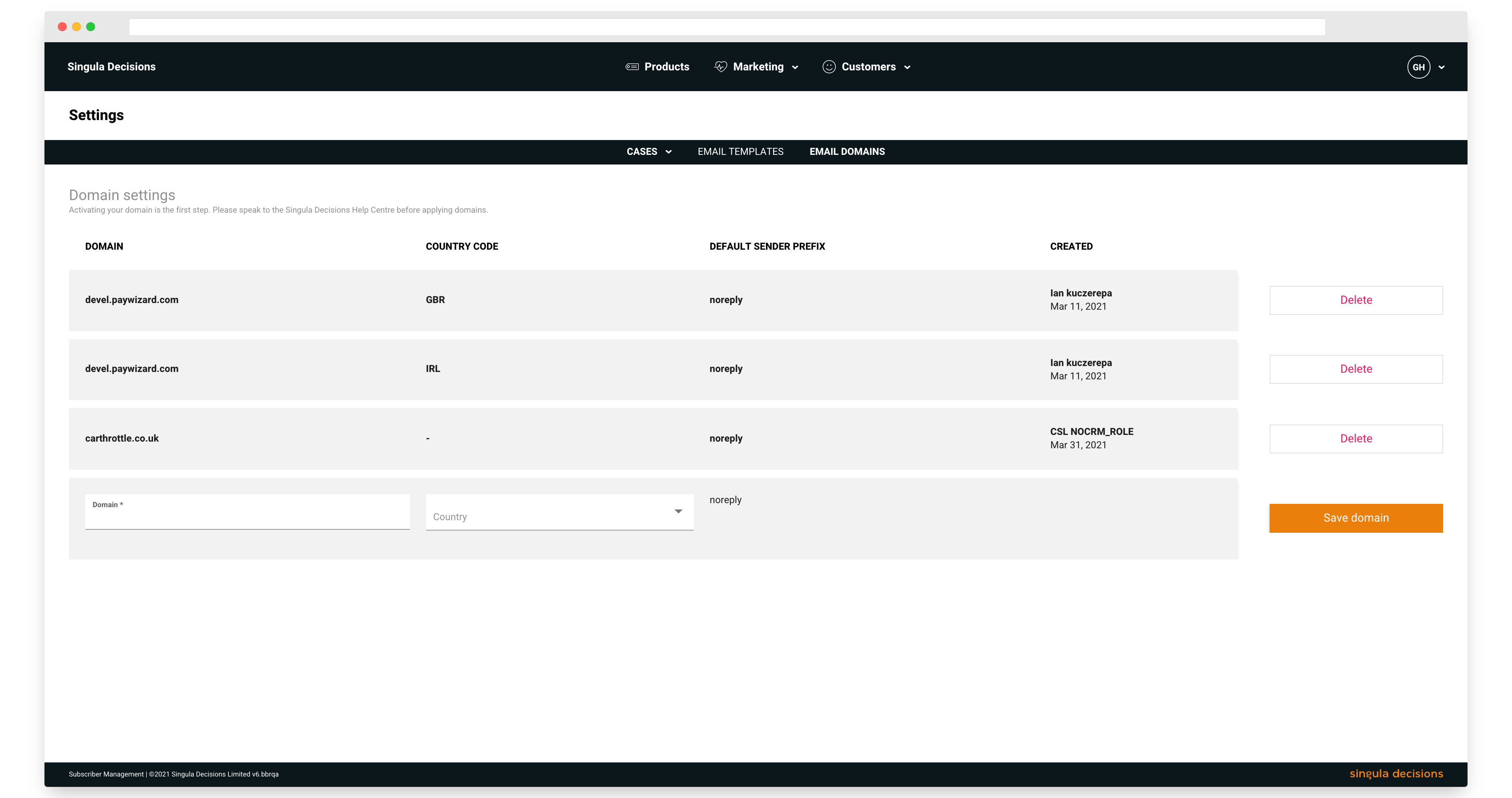This screenshot has height=798, width=1512.
Task: Delete the IRL devel.paywizard.com domain
Action: point(1355,369)
